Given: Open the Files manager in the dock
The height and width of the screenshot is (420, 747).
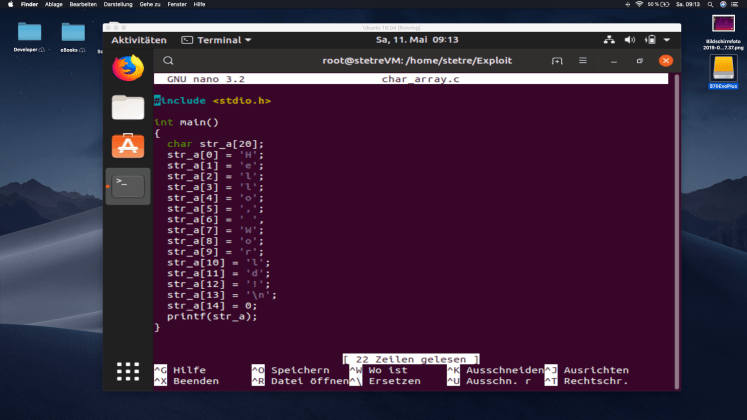Looking at the screenshot, I should [127, 106].
